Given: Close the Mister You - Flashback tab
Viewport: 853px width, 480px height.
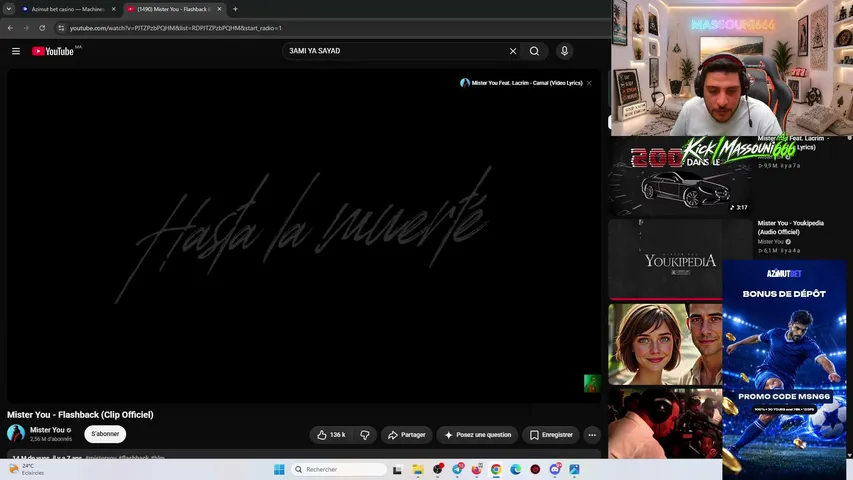Looking at the screenshot, I should (219, 9).
